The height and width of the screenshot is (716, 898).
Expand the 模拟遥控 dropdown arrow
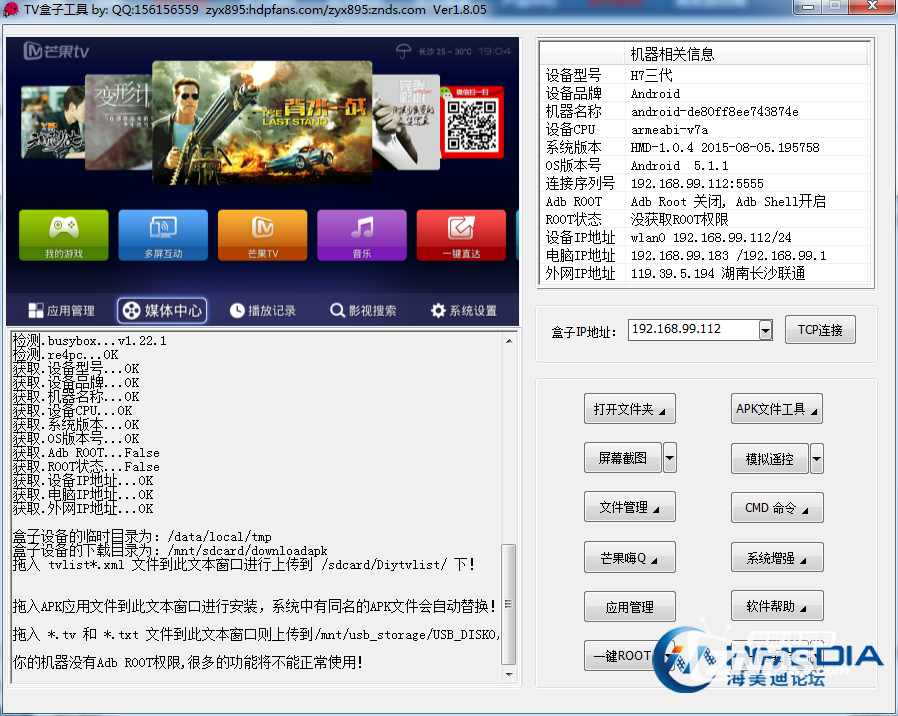tap(817, 459)
